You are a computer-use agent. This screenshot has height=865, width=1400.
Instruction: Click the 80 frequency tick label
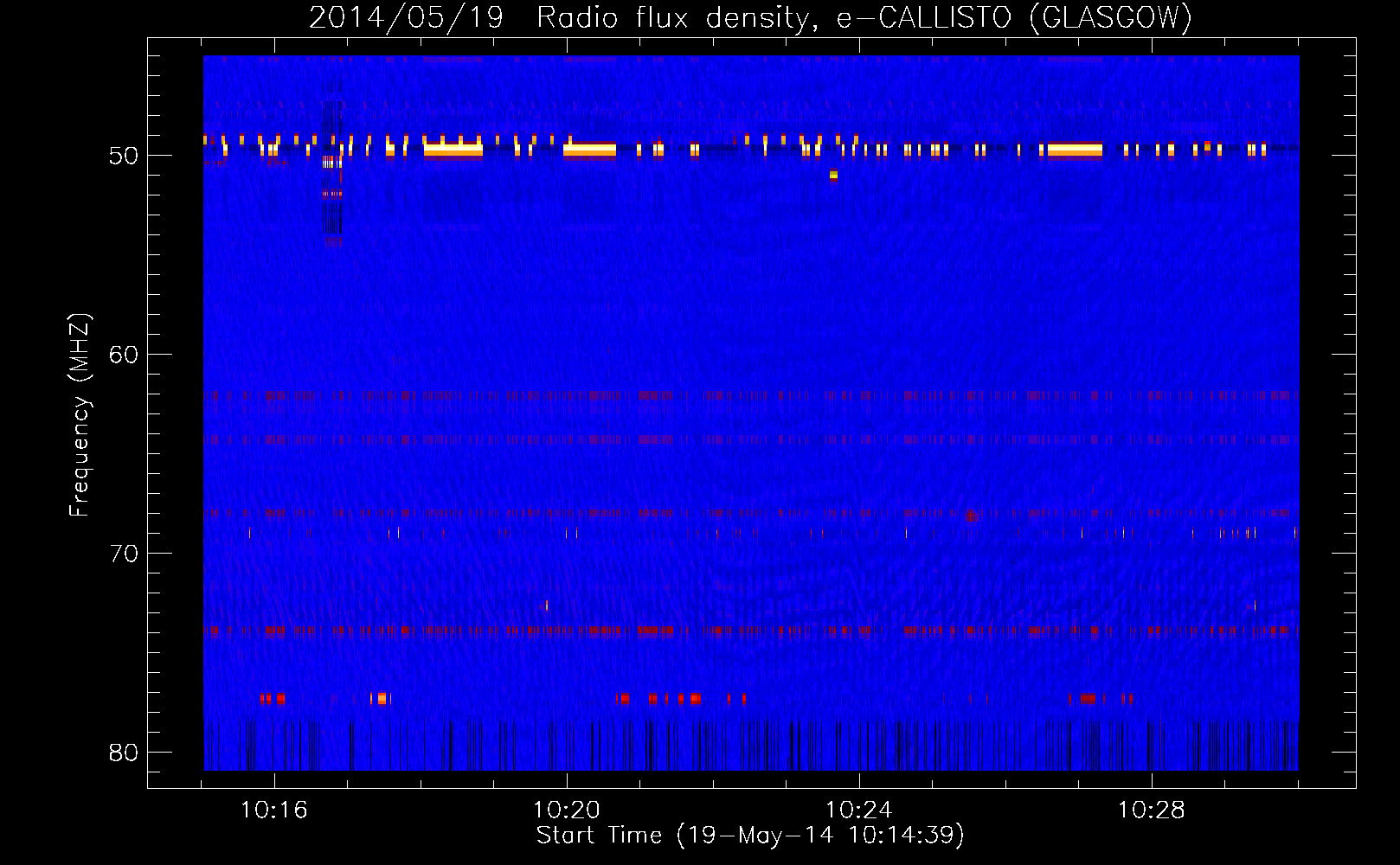[x=124, y=753]
